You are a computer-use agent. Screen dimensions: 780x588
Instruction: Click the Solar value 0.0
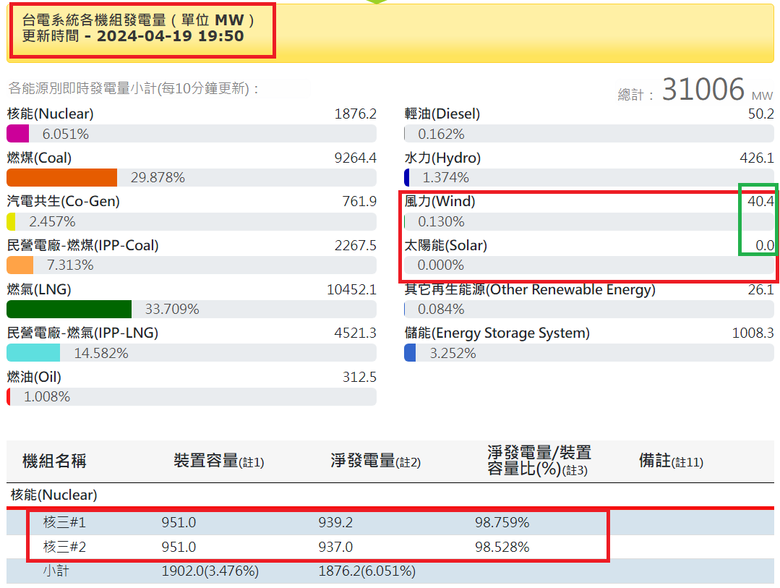pyautogui.click(x=765, y=245)
